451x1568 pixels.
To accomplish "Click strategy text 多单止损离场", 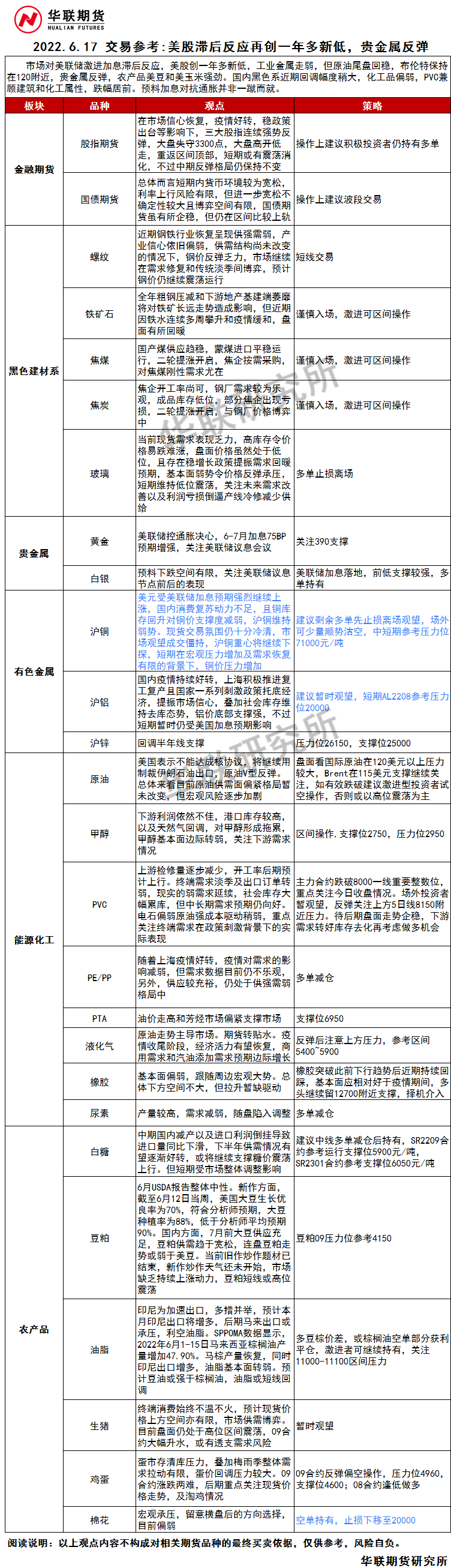I will click(324, 473).
